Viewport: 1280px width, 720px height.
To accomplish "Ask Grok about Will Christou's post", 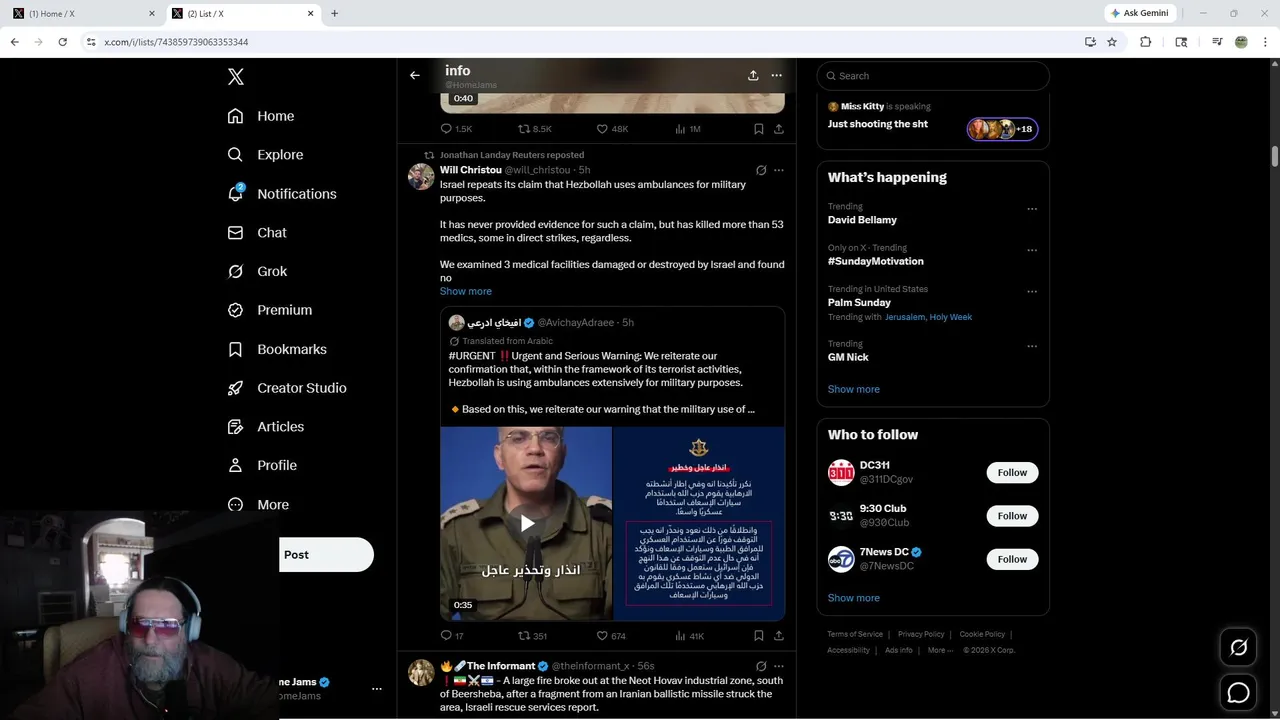I will click(x=761, y=170).
